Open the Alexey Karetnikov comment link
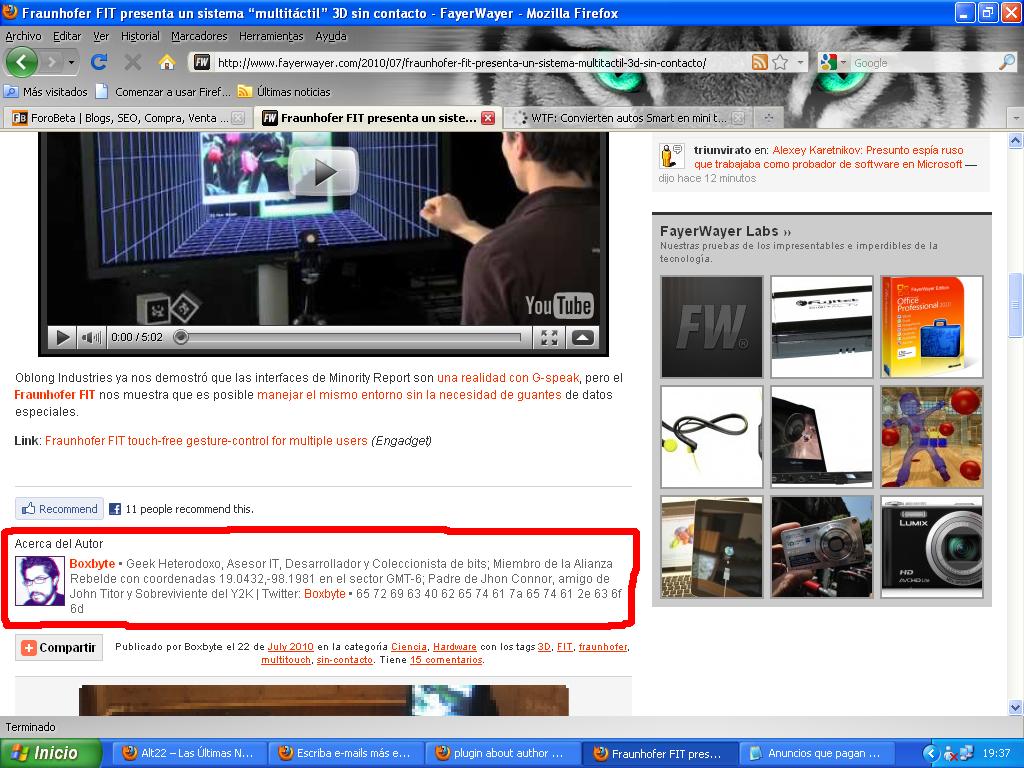Screen dimensions: 1024x768 pyautogui.click(x=829, y=157)
